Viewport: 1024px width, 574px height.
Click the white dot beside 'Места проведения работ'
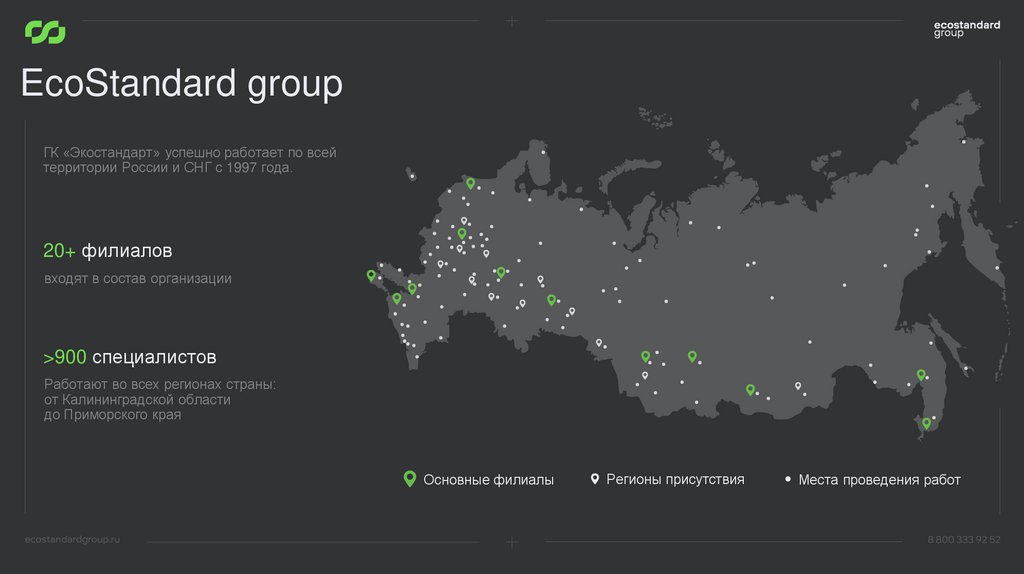coord(788,479)
